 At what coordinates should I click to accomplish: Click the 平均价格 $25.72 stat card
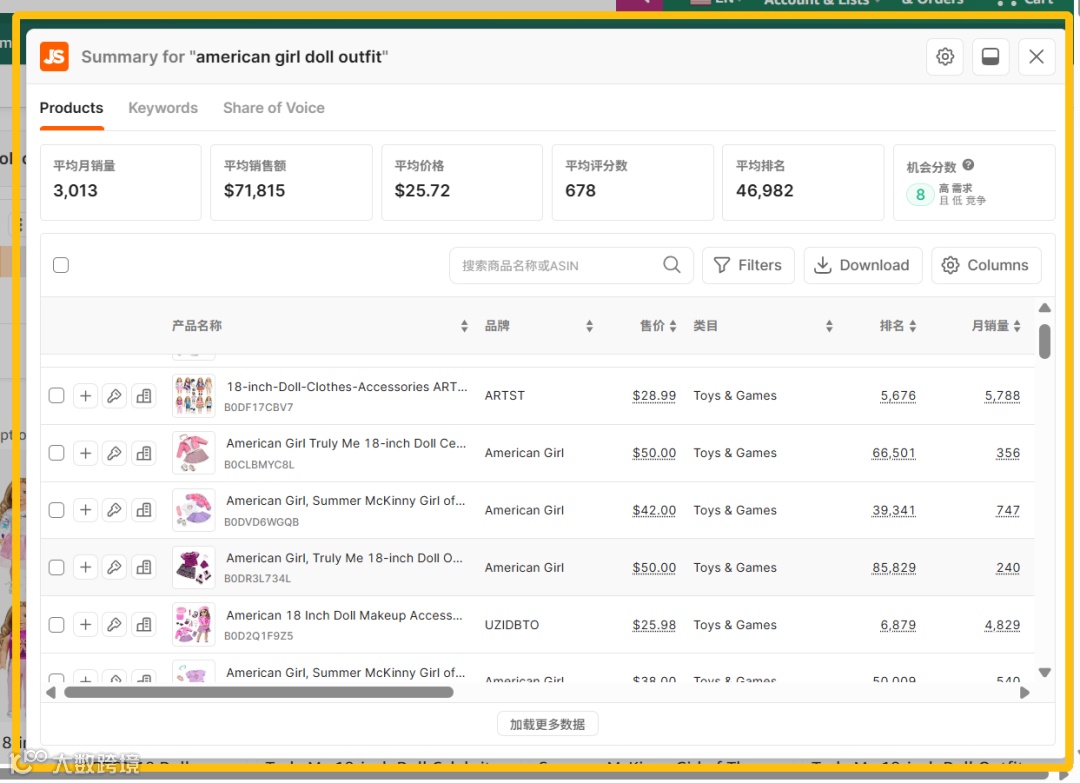[x=461, y=182]
